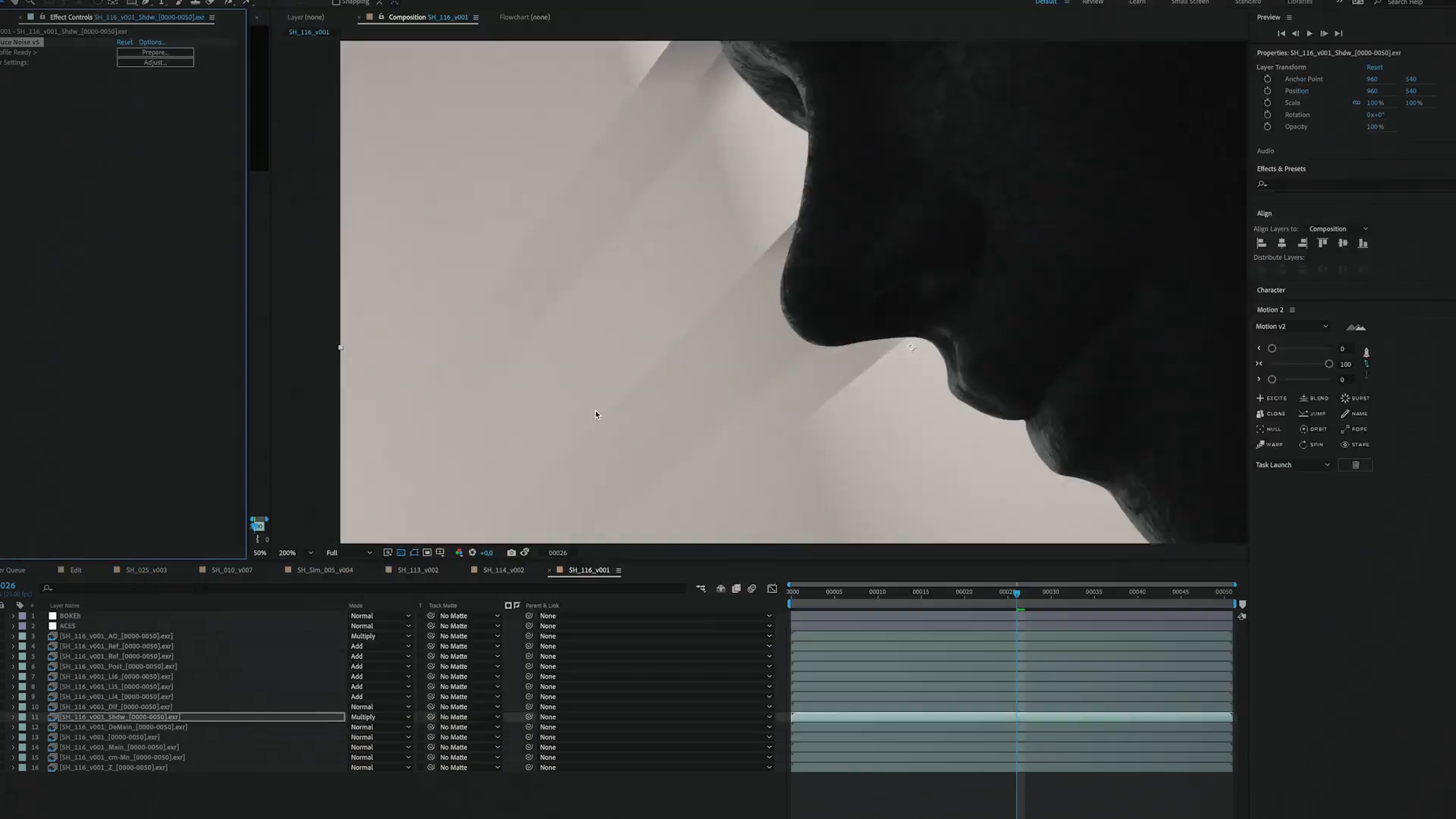This screenshot has width=1456, height=819.
Task: Click the Prepare... button in Effect Controls
Action: 155,52
